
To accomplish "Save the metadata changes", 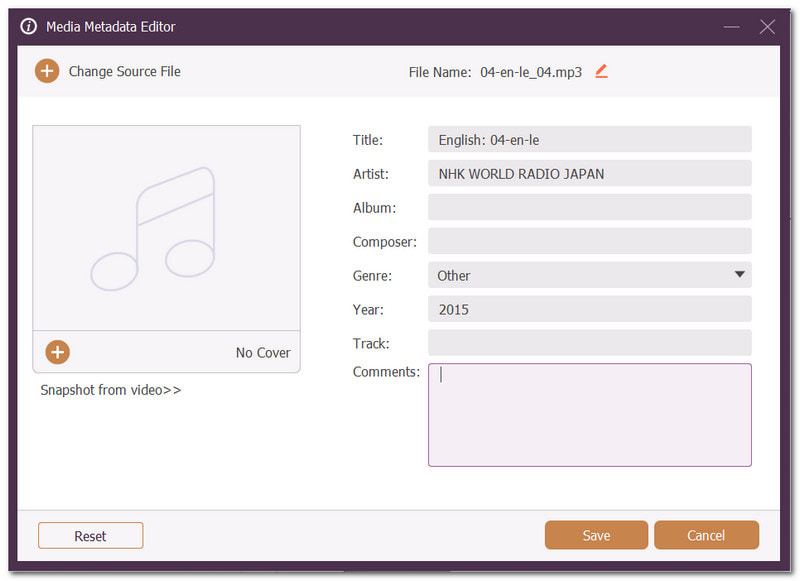I will tap(596, 535).
